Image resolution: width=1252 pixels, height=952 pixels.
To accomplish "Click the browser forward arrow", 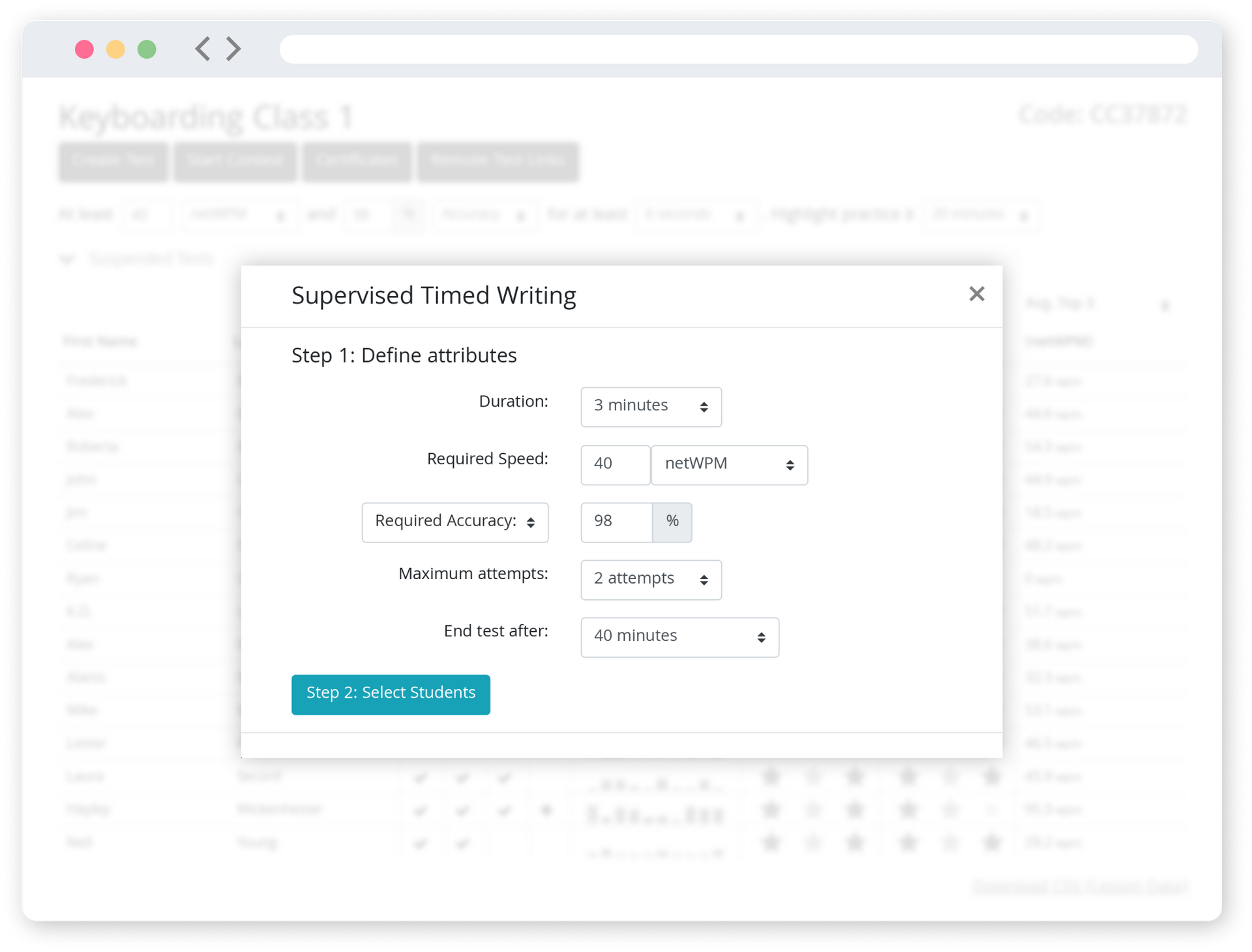I will click(x=233, y=49).
